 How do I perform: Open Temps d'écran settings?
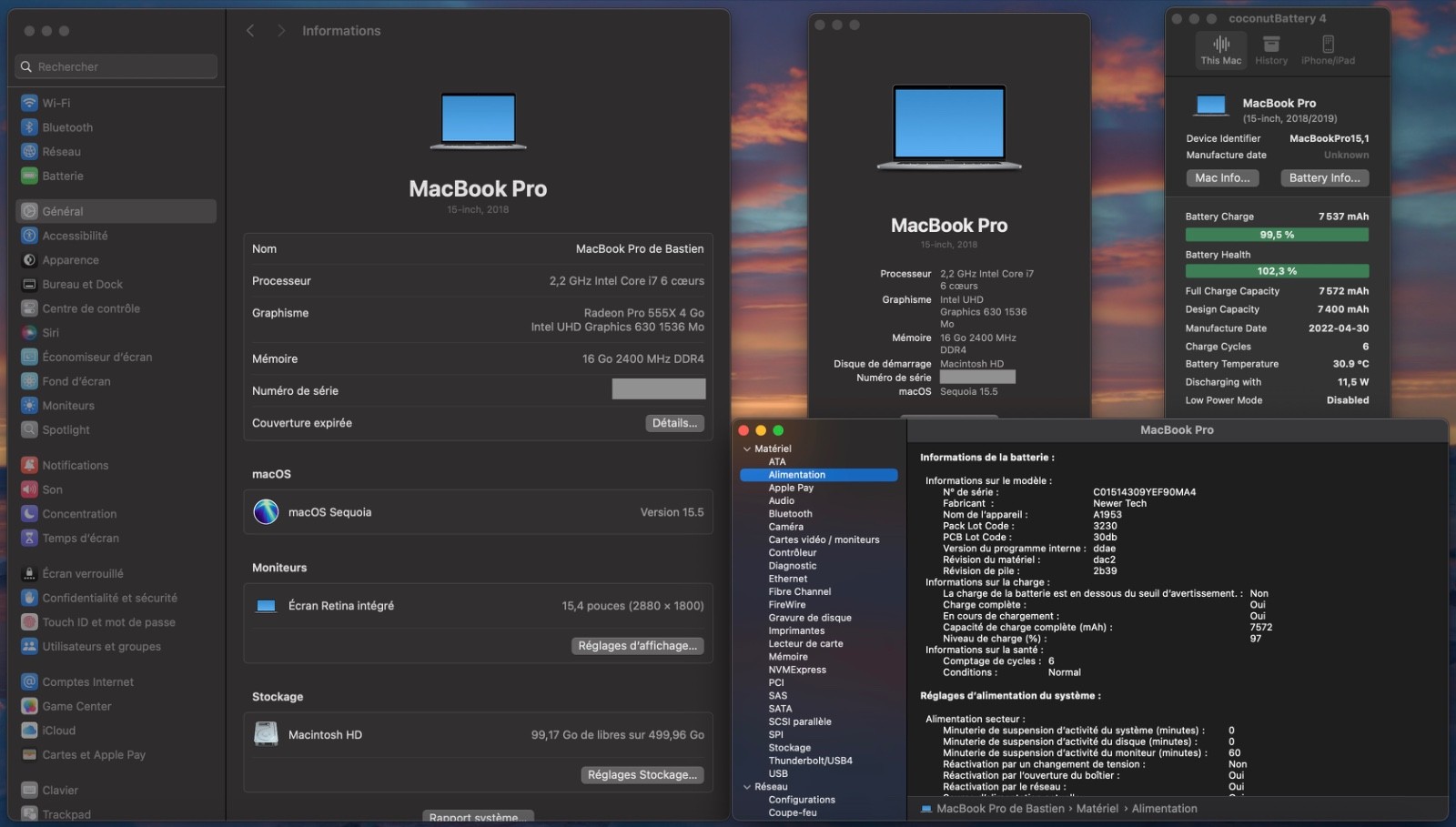116,539
